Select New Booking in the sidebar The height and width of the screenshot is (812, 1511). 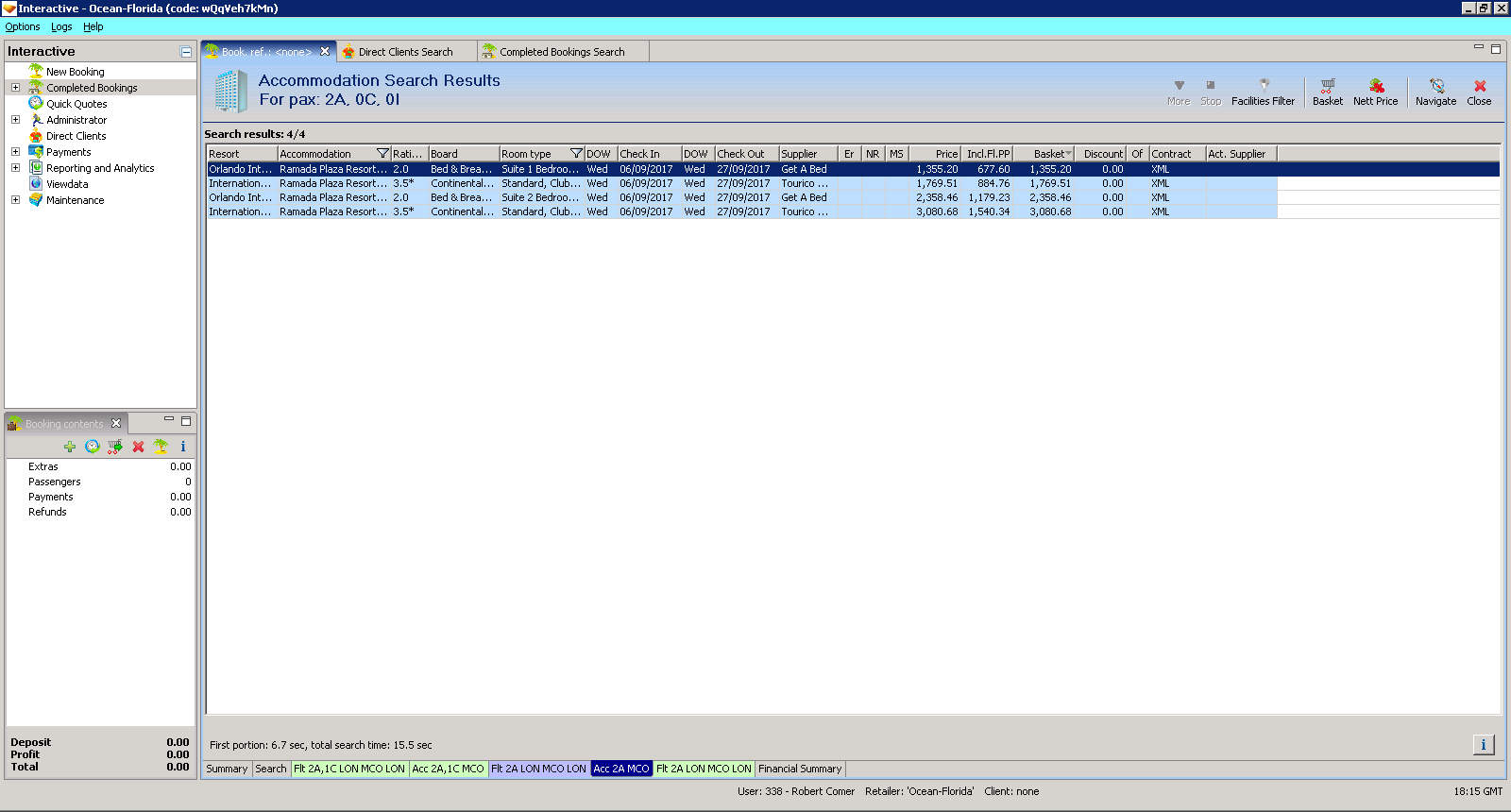[75, 72]
